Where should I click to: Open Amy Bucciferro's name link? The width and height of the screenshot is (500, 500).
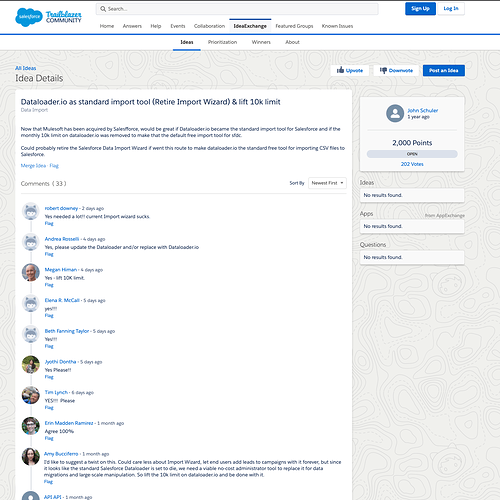pos(61,454)
